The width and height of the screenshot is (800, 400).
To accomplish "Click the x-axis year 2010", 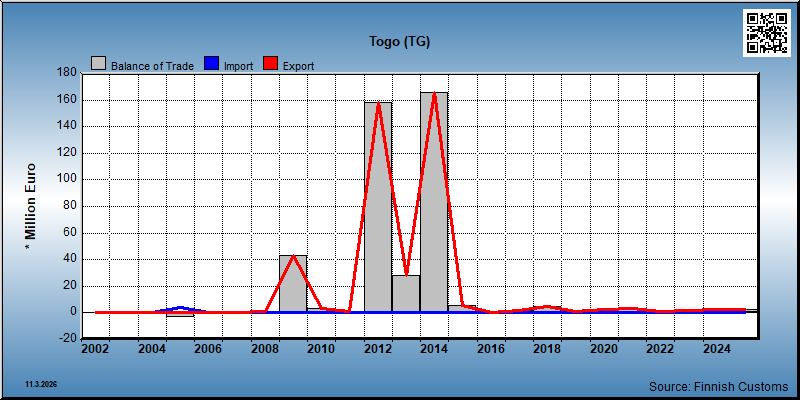I will (321, 349).
